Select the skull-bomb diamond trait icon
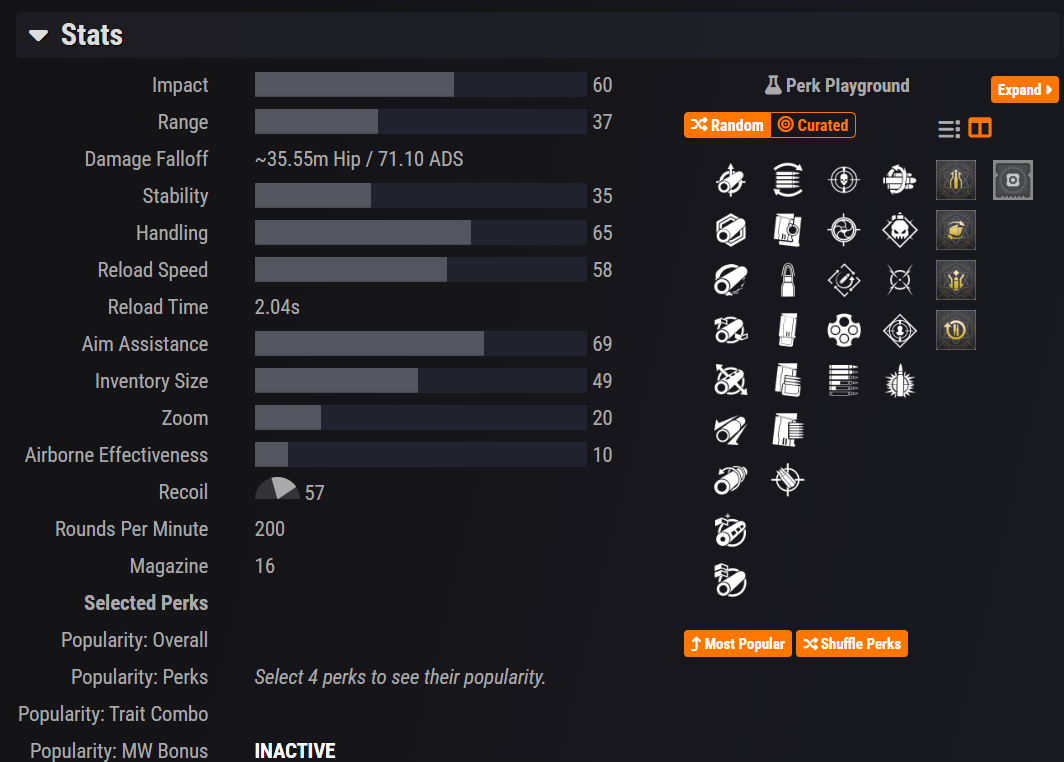 (899, 230)
